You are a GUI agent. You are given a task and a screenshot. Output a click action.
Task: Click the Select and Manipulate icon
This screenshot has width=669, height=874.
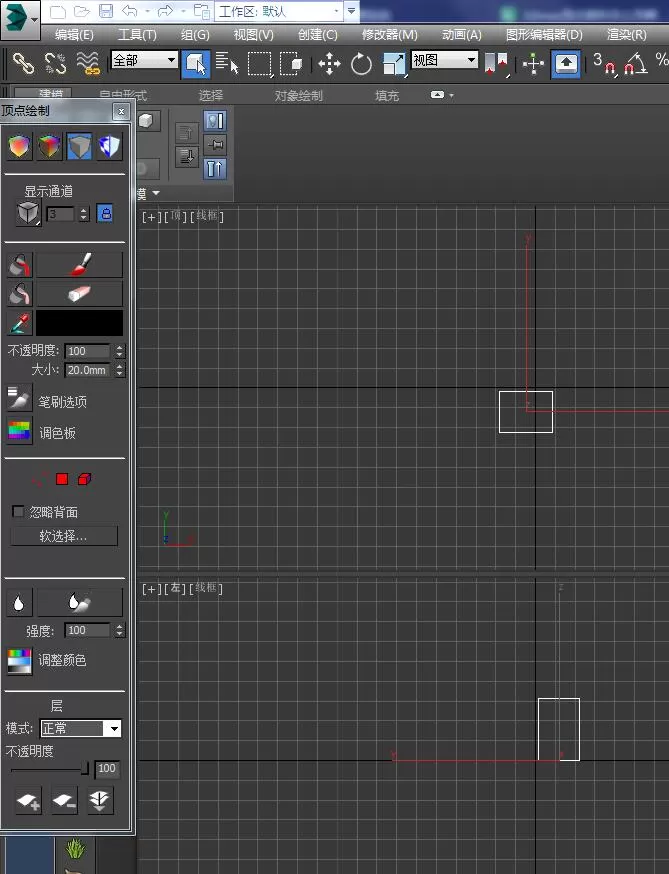pos(534,64)
